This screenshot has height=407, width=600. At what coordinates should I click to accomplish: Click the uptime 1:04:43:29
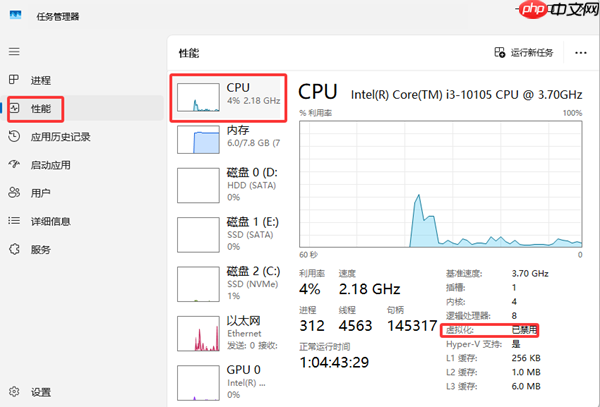[x=334, y=362]
